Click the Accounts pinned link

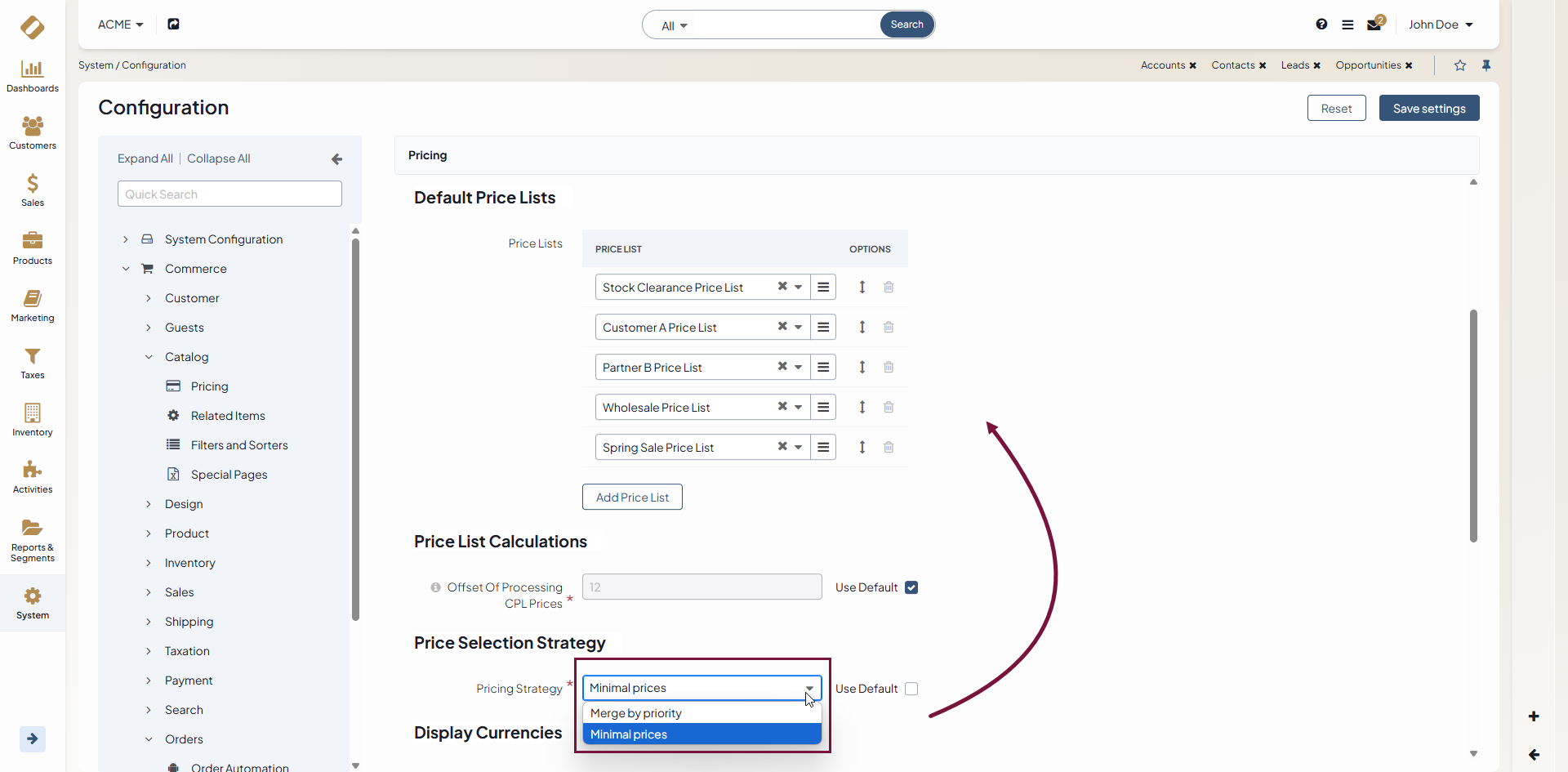(x=1163, y=65)
